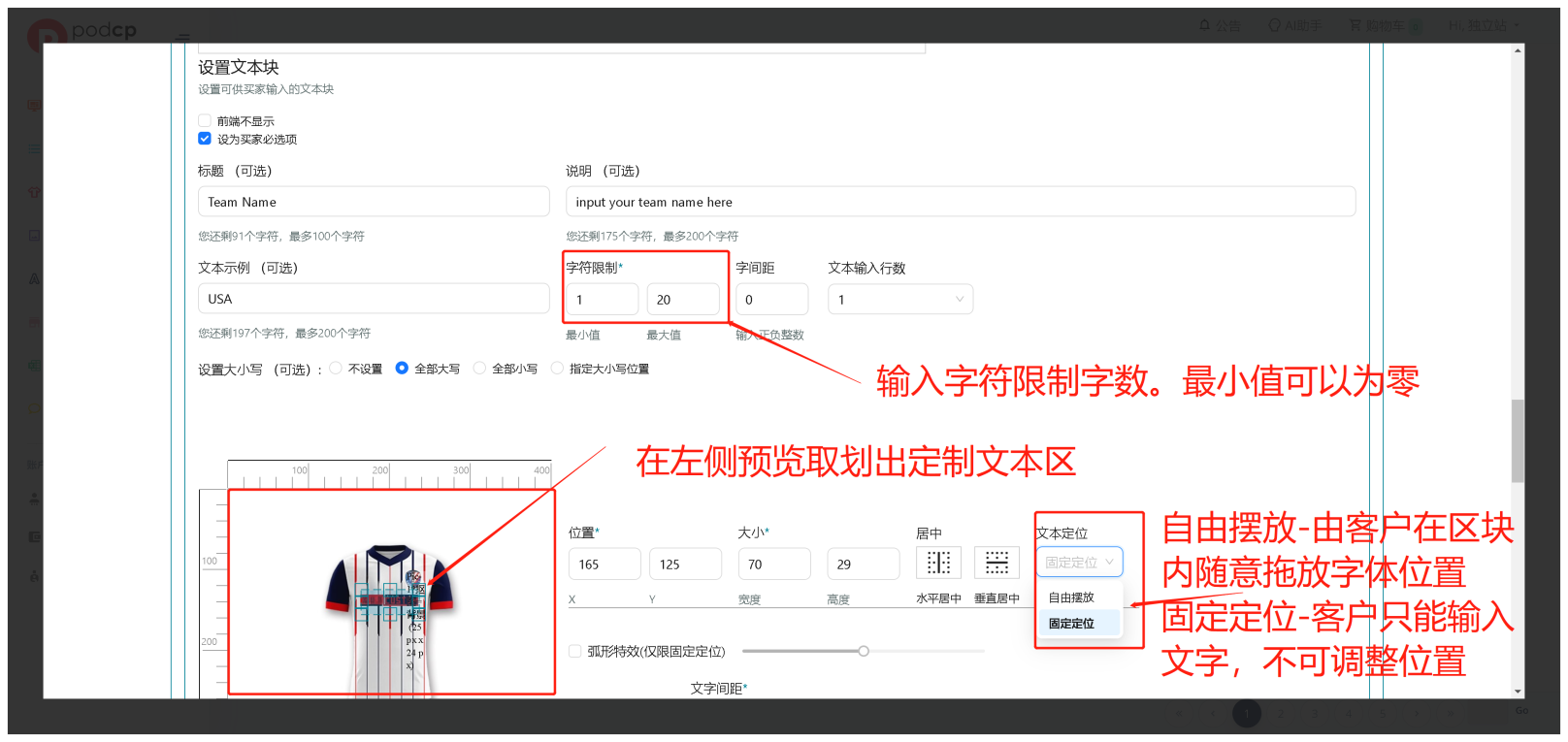Click the 设置文本块 heading

click(x=239, y=67)
